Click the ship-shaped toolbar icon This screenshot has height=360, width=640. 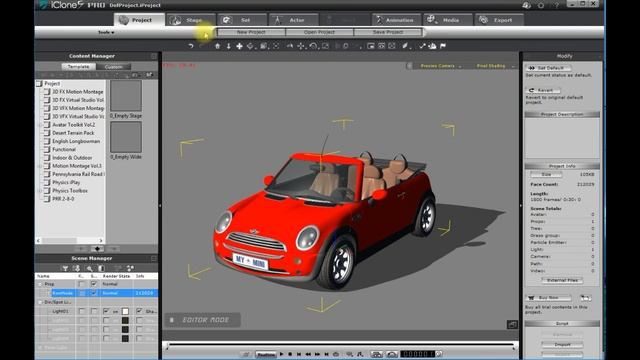pyautogui.click(x=432, y=46)
